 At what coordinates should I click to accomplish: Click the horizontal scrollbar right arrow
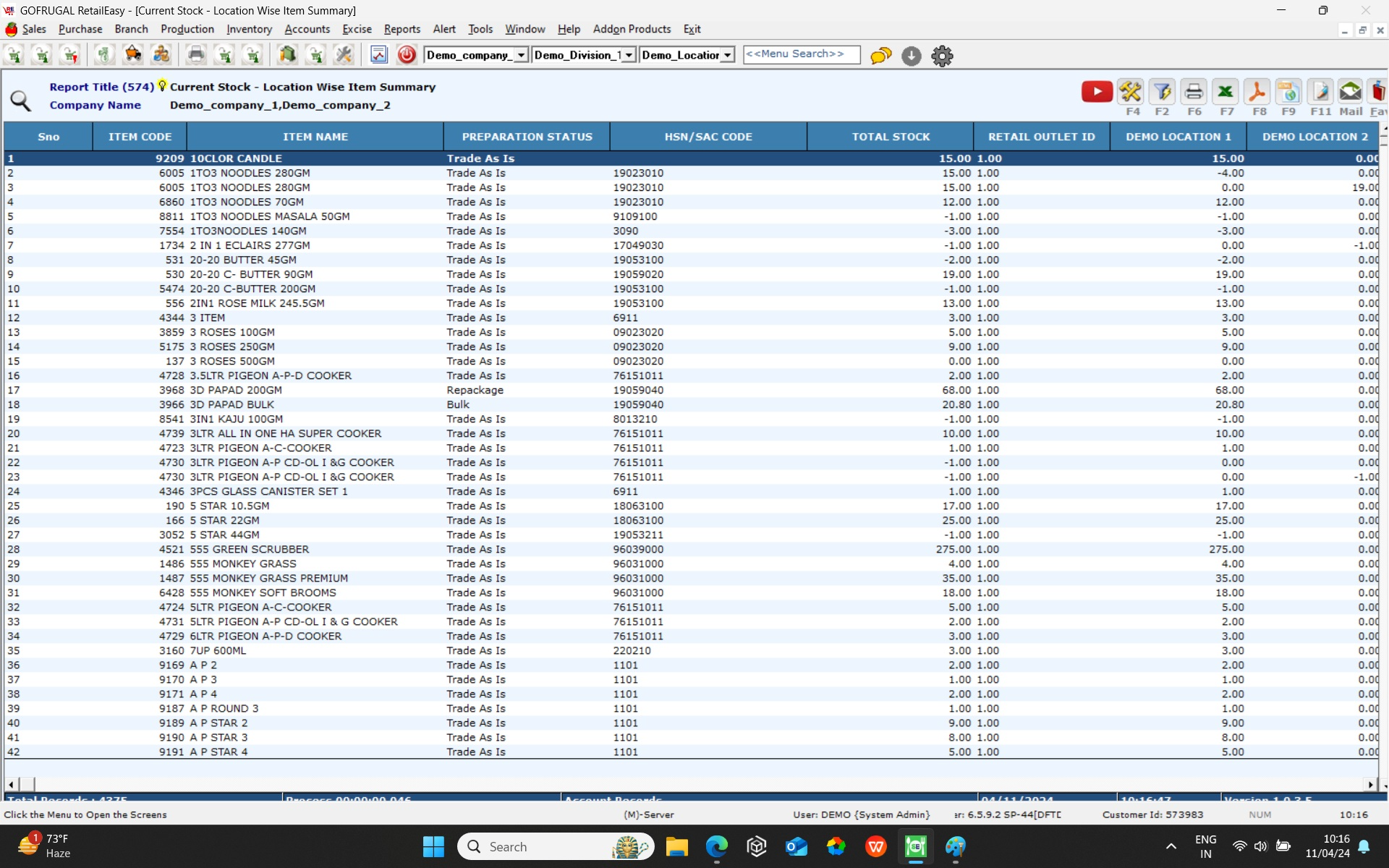pos(1370,784)
